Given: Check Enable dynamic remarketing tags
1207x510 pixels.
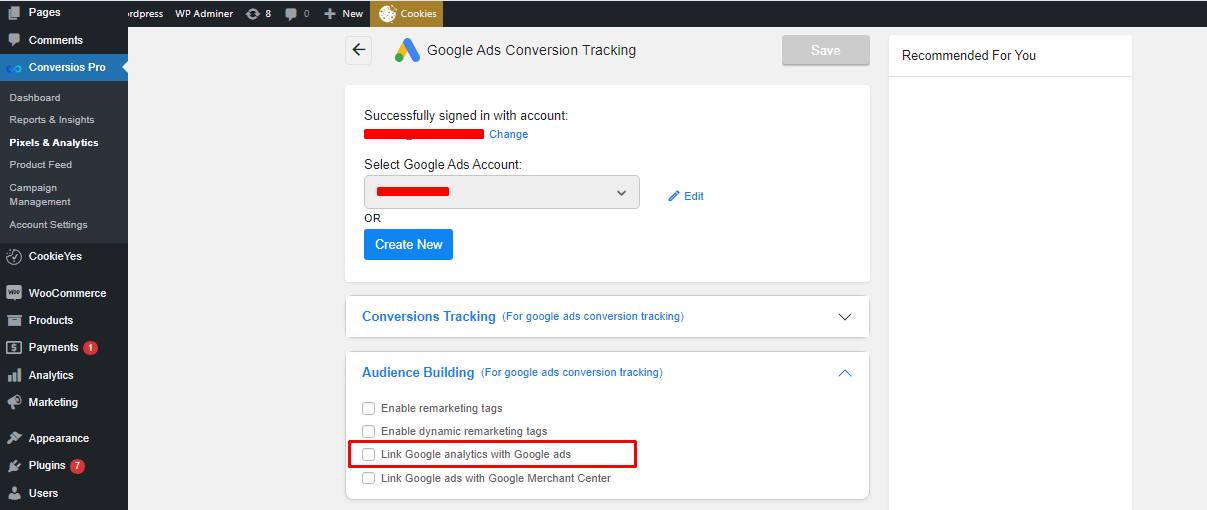Looking at the screenshot, I should (x=368, y=431).
